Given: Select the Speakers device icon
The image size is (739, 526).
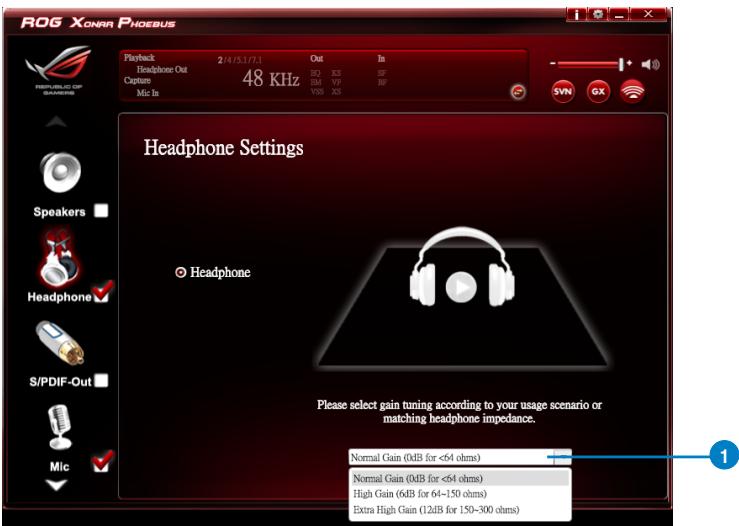Looking at the screenshot, I should tap(60, 173).
